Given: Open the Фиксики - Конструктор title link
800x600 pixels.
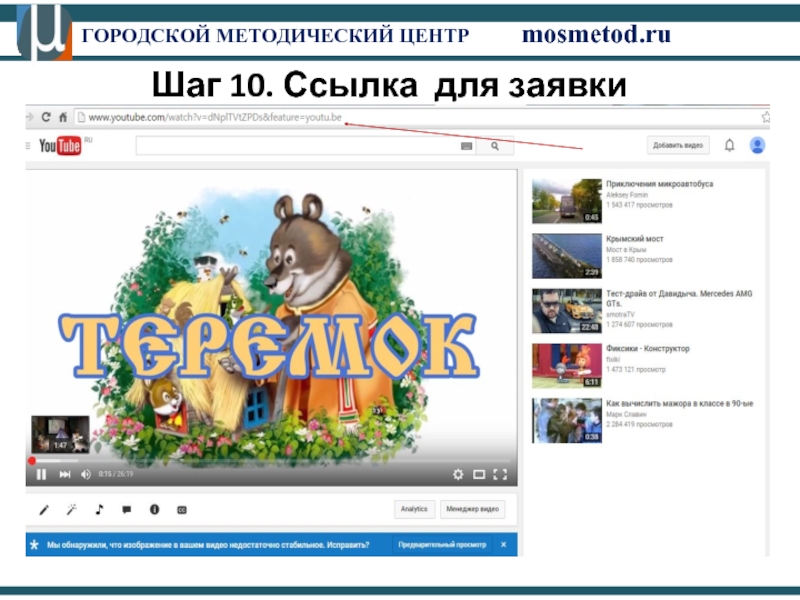Looking at the screenshot, I should 648,348.
